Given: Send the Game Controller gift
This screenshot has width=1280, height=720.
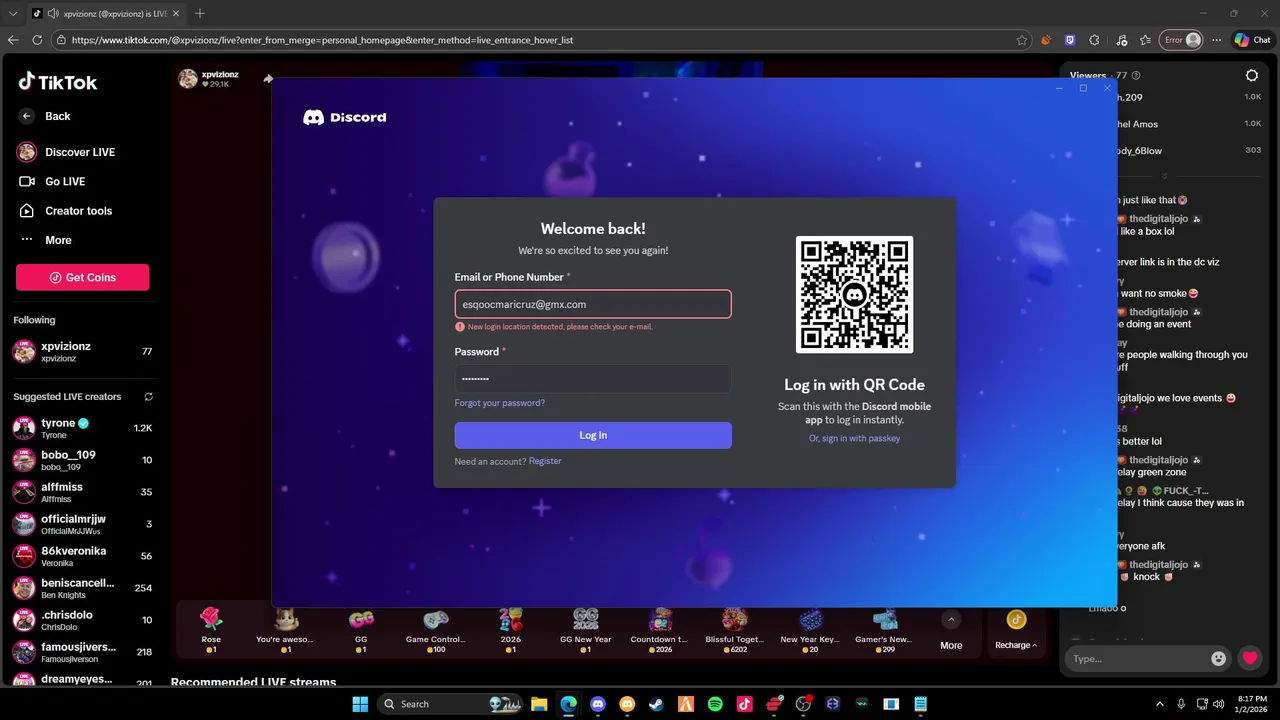Looking at the screenshot, I should click(x=435, y=629).
